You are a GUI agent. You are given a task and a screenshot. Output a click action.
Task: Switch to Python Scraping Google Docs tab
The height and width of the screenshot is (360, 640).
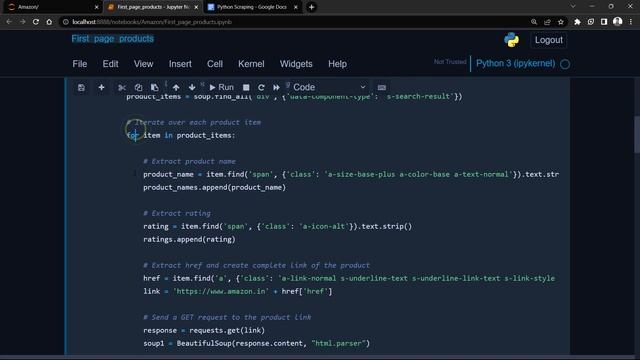tap(251, 7)
